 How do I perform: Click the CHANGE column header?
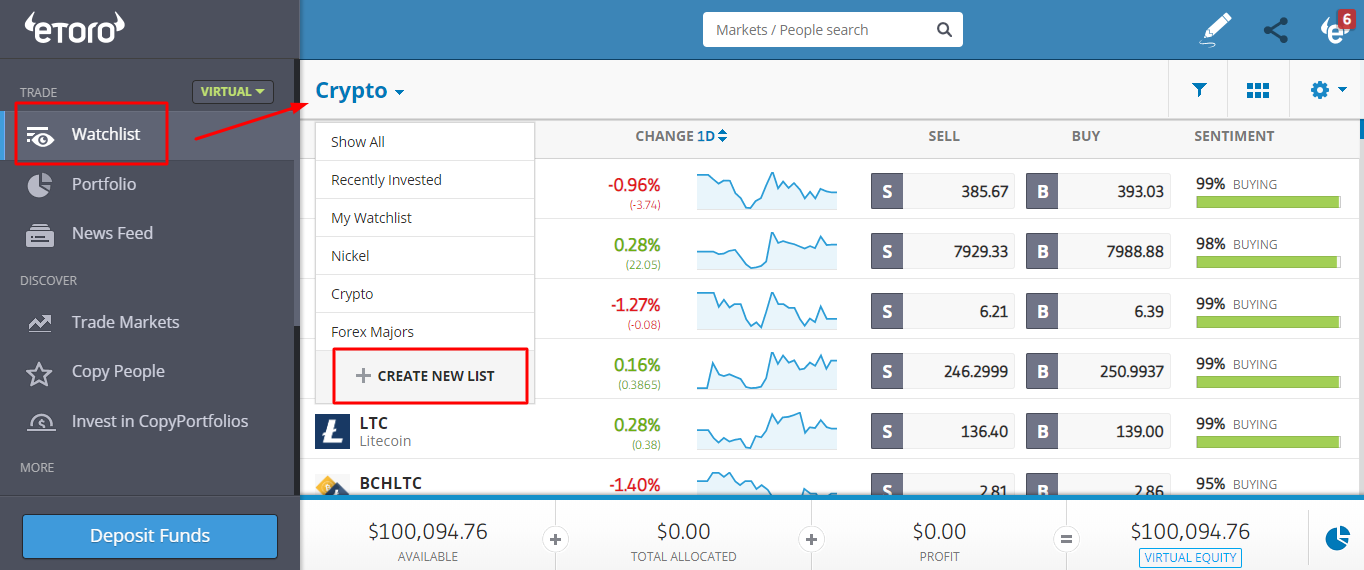coord(664,136)
